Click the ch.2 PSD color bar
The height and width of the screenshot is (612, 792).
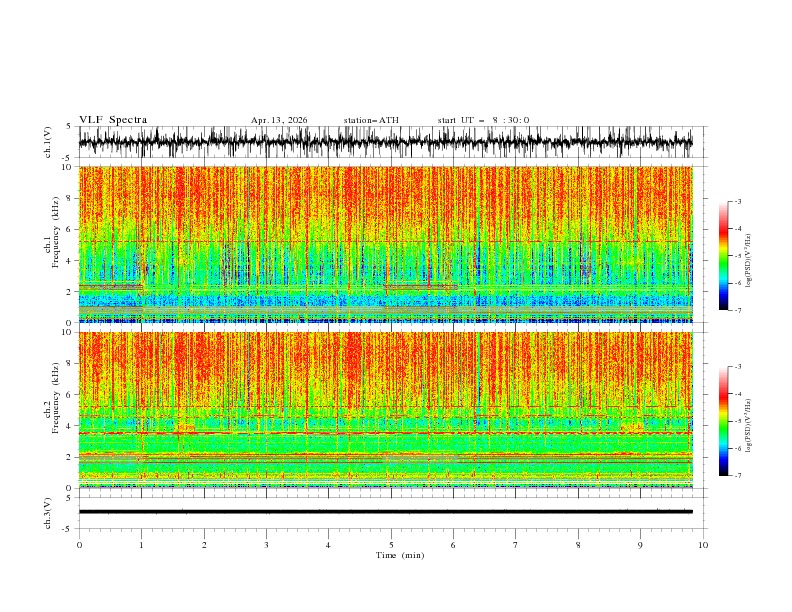[x=723, y=421]
